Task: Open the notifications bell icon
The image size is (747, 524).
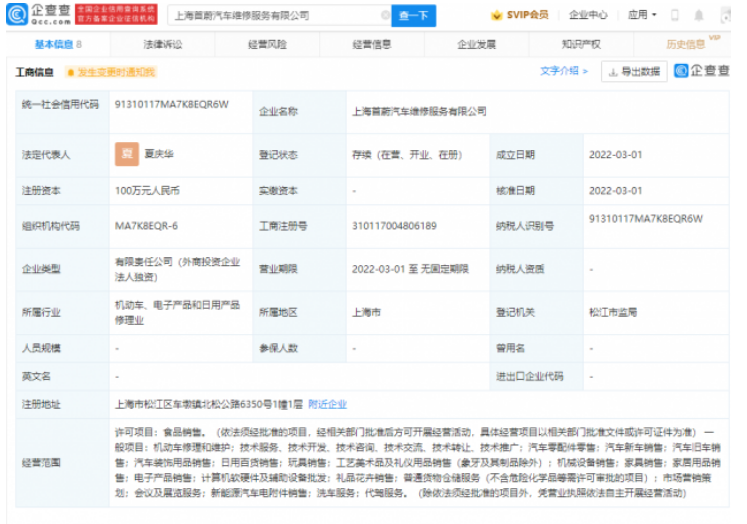Action: point(698,15)
